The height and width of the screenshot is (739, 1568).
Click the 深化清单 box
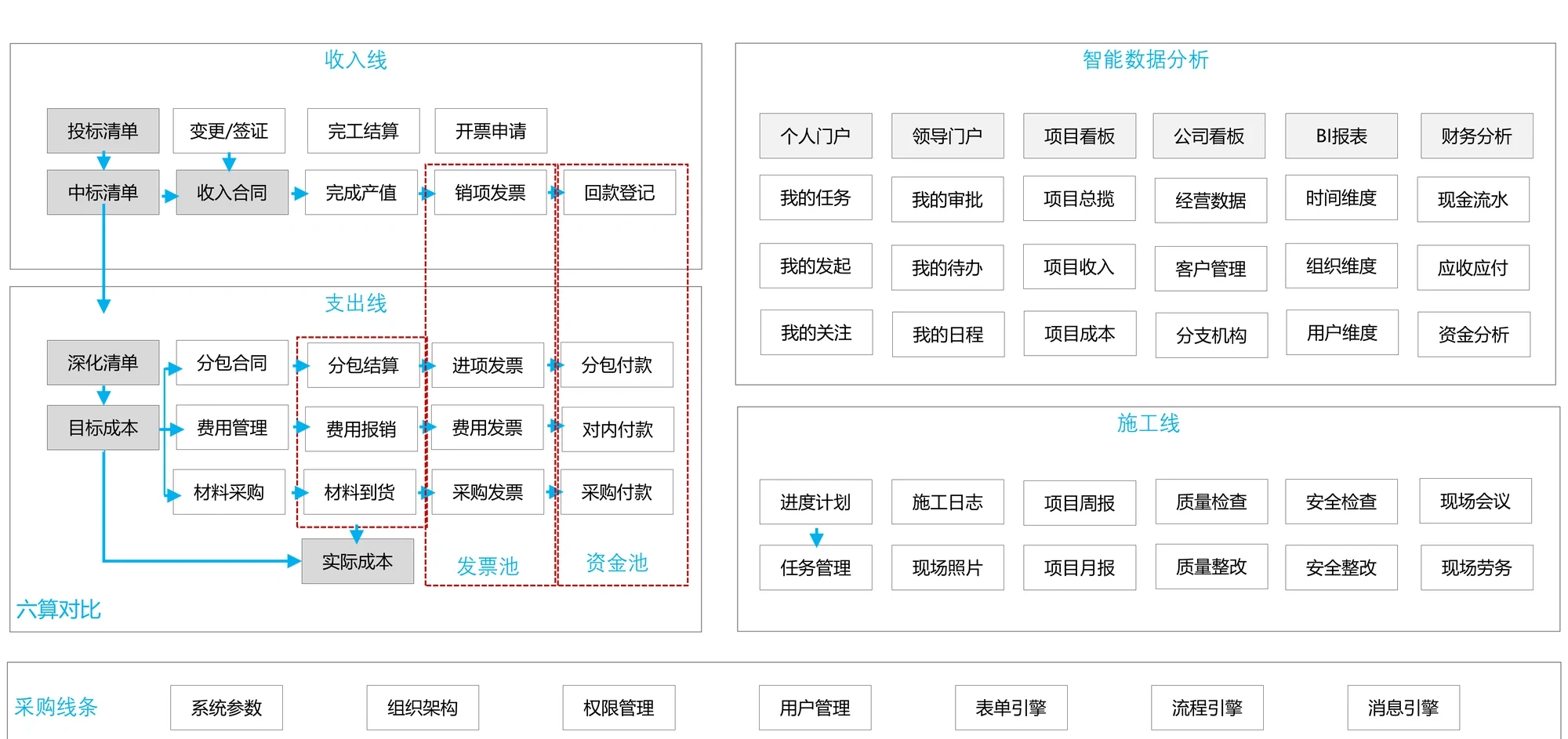(x=103, y=362)
